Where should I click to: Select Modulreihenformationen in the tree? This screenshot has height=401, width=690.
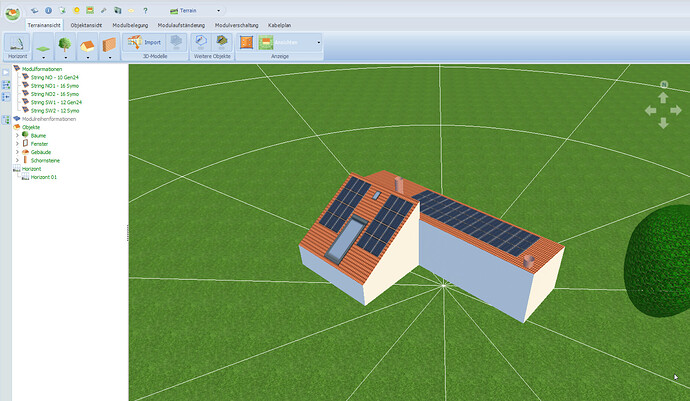pyautogui.click(x=49, y=119)
